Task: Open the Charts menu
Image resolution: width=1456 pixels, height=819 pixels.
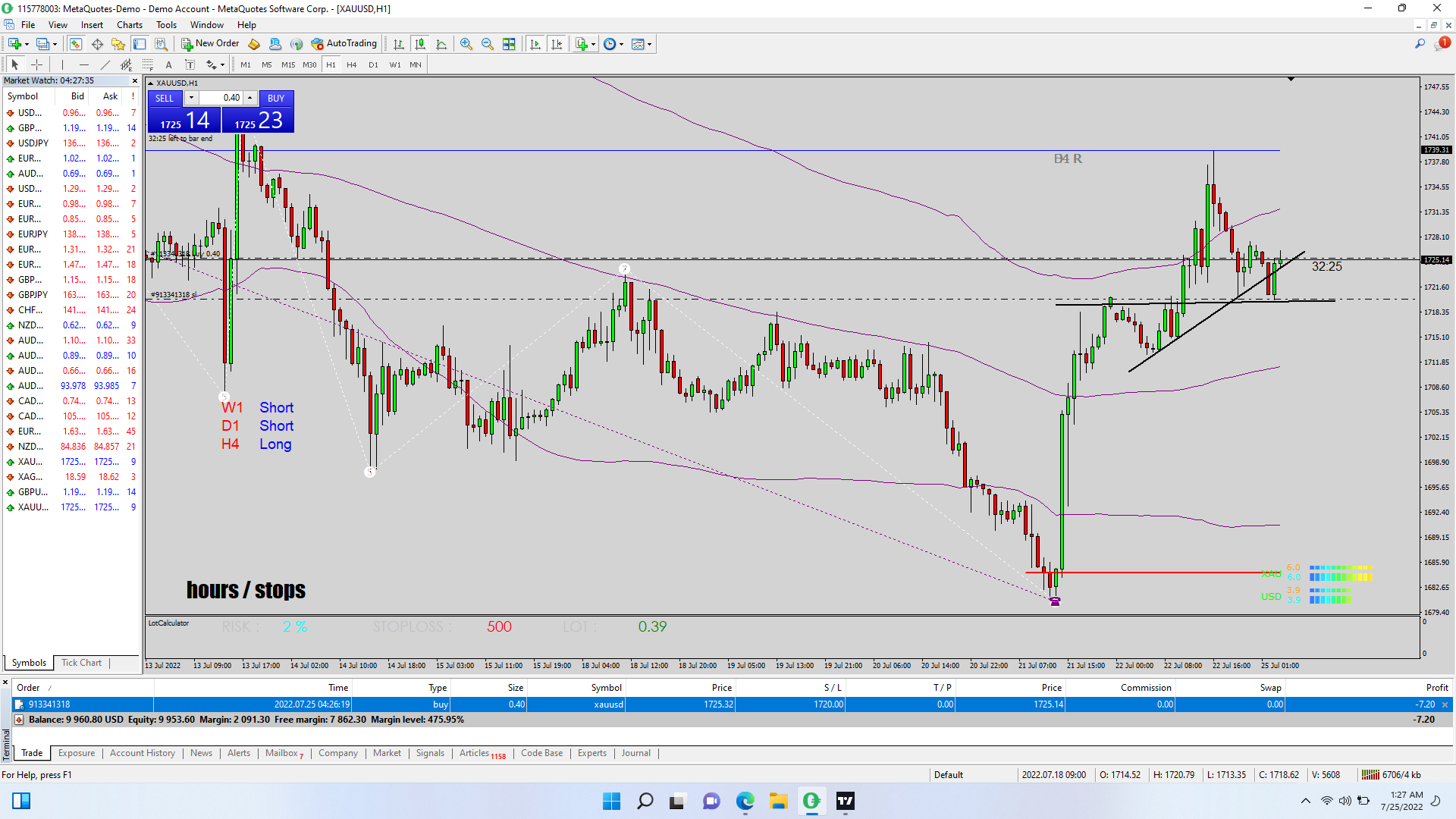Action: (129, 25)
